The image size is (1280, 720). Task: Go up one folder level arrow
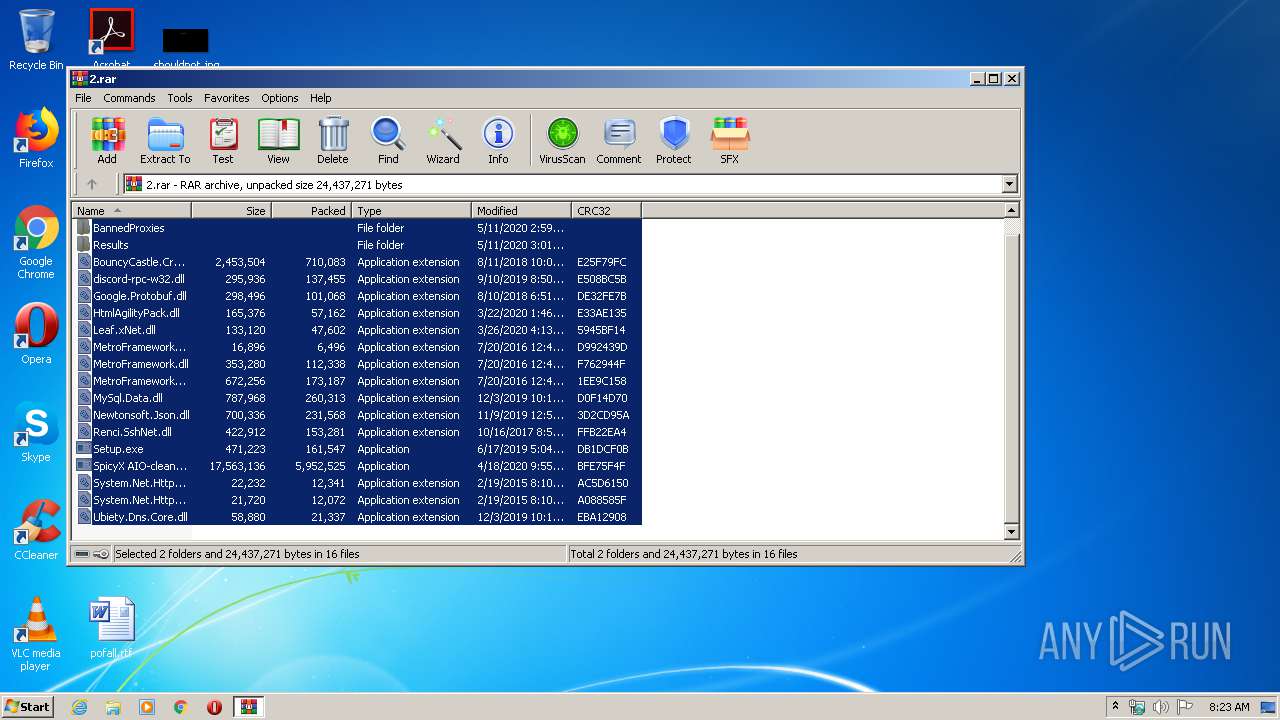[92, 184]
